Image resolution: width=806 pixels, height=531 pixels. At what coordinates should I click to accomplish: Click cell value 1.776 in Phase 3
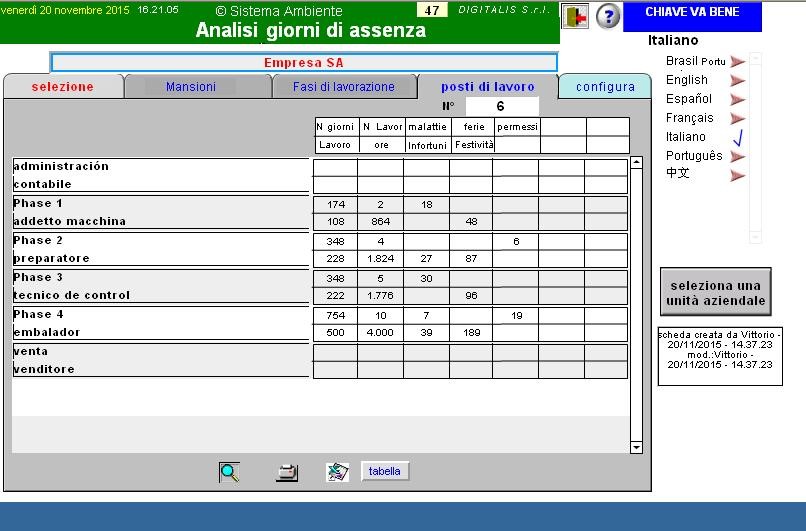click(x=380, y=296)
